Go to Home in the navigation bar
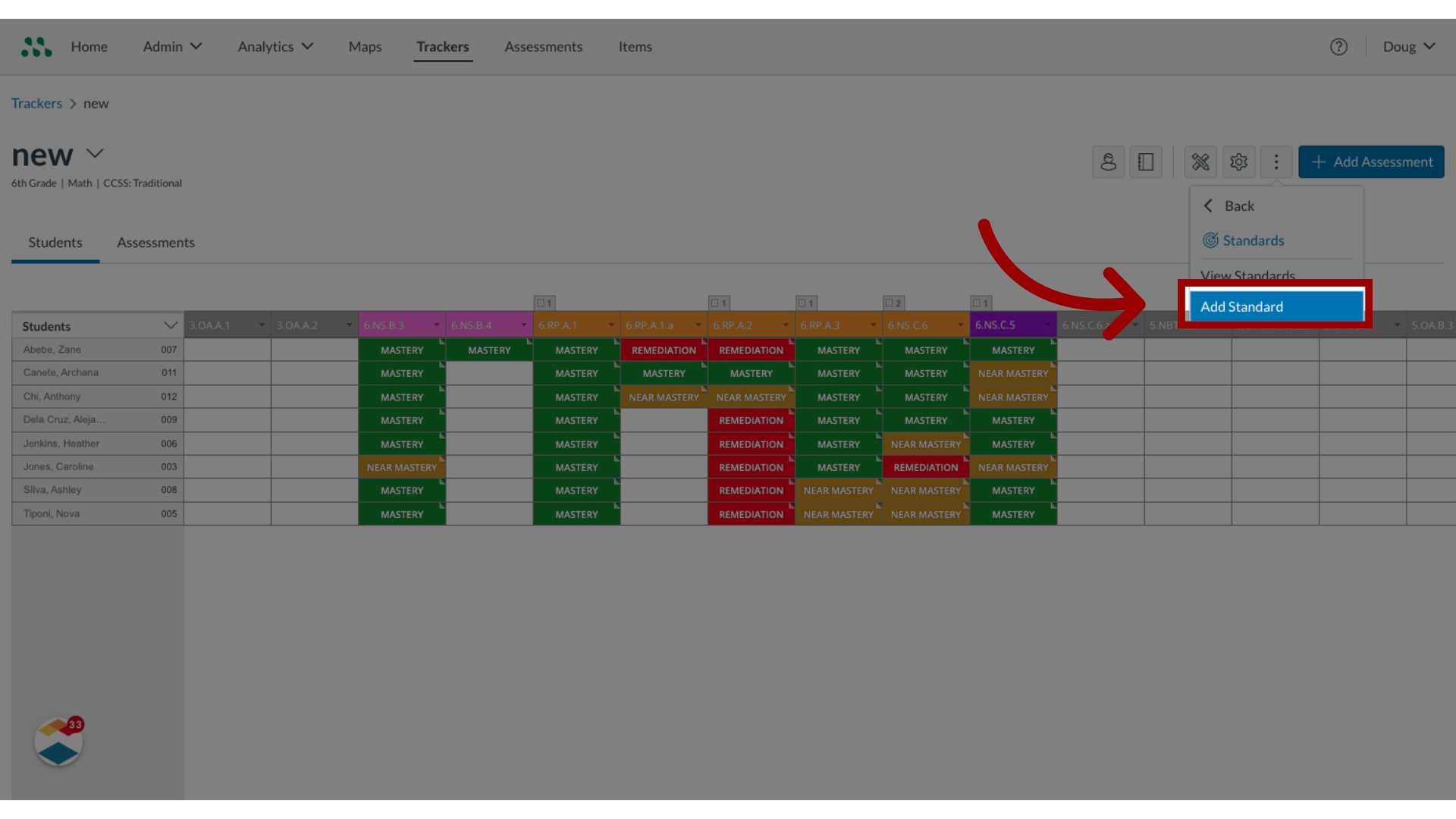 [x=89, y=47]
